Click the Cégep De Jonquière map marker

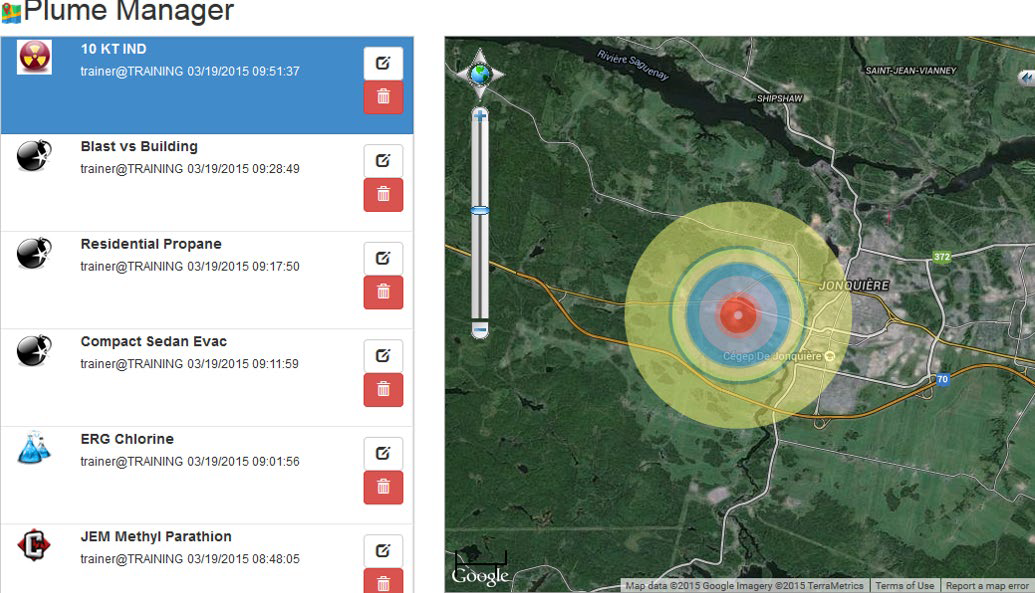pyautogui.click(x=830, y=356)
